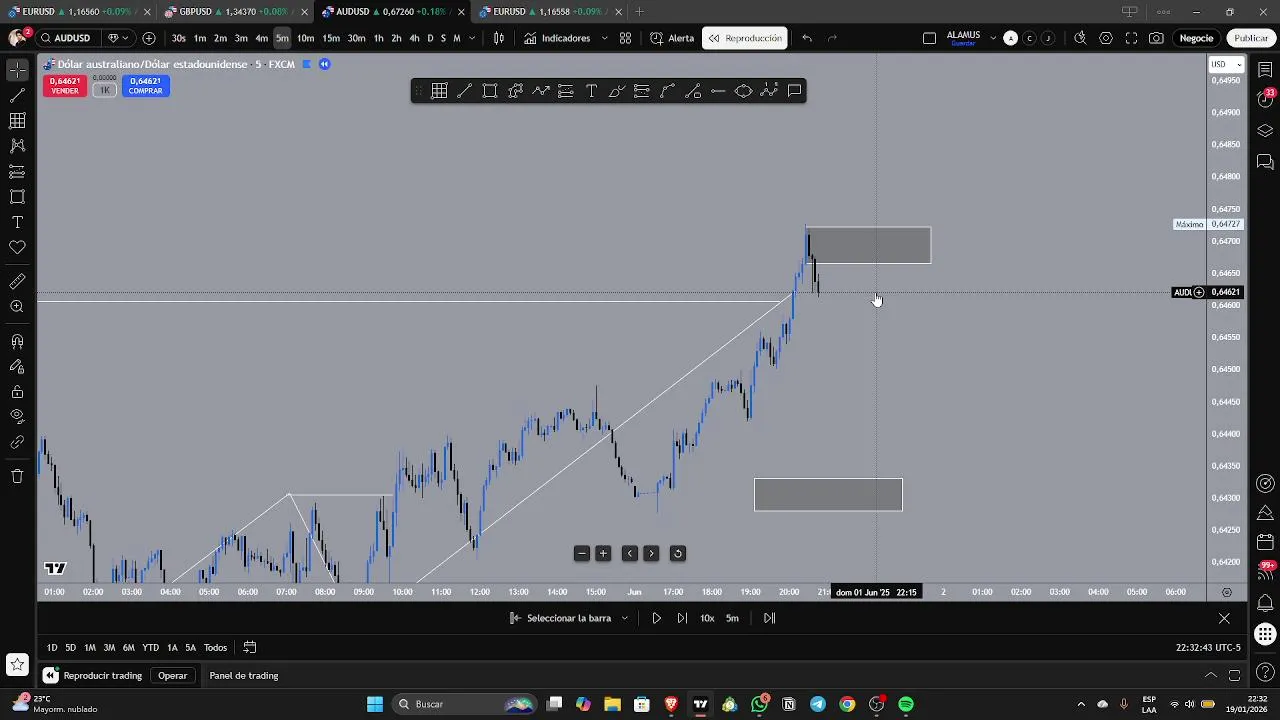Image resolution: width=1280 pixels, height=720 pixels.
Task: Change replay speed 10x
Action: point(707,618)
